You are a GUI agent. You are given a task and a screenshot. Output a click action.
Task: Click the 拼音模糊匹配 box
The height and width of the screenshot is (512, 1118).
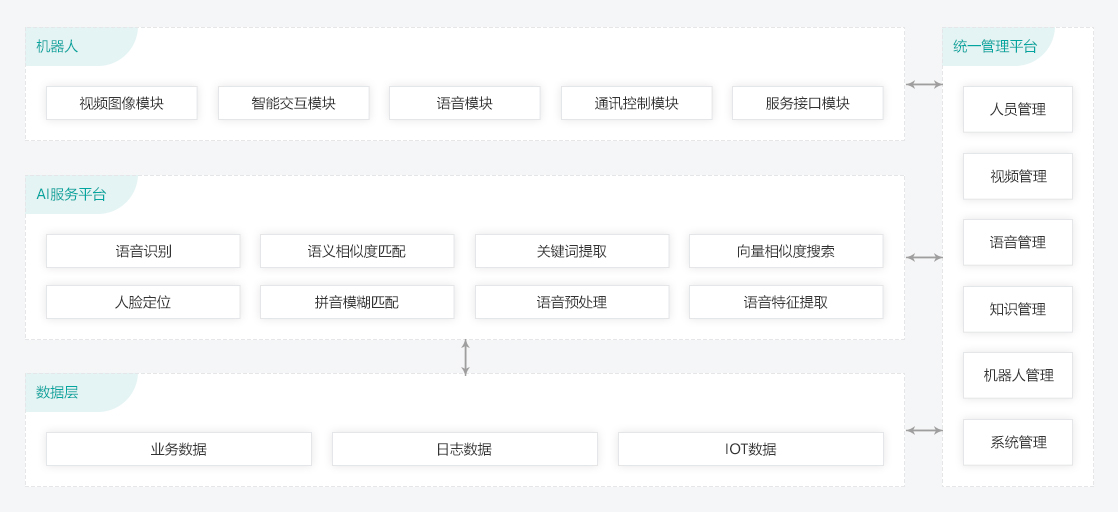(x=357, y=302)
